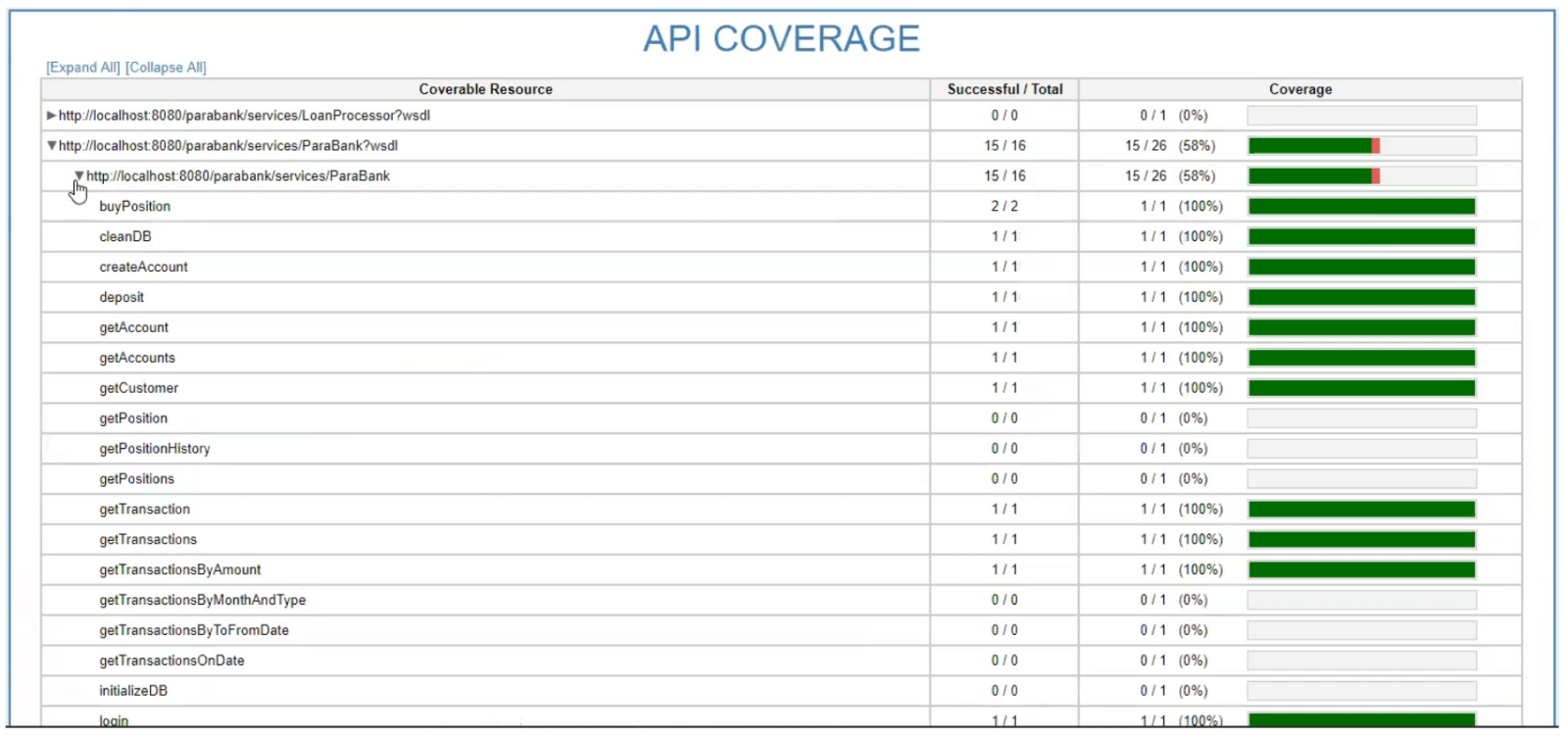The width and height of the screenshot is (1568, 738).
Task: Click the ParaBank?wsdl 58% coverage bar
Action: pyautogui.click(x=1361, y=146)
